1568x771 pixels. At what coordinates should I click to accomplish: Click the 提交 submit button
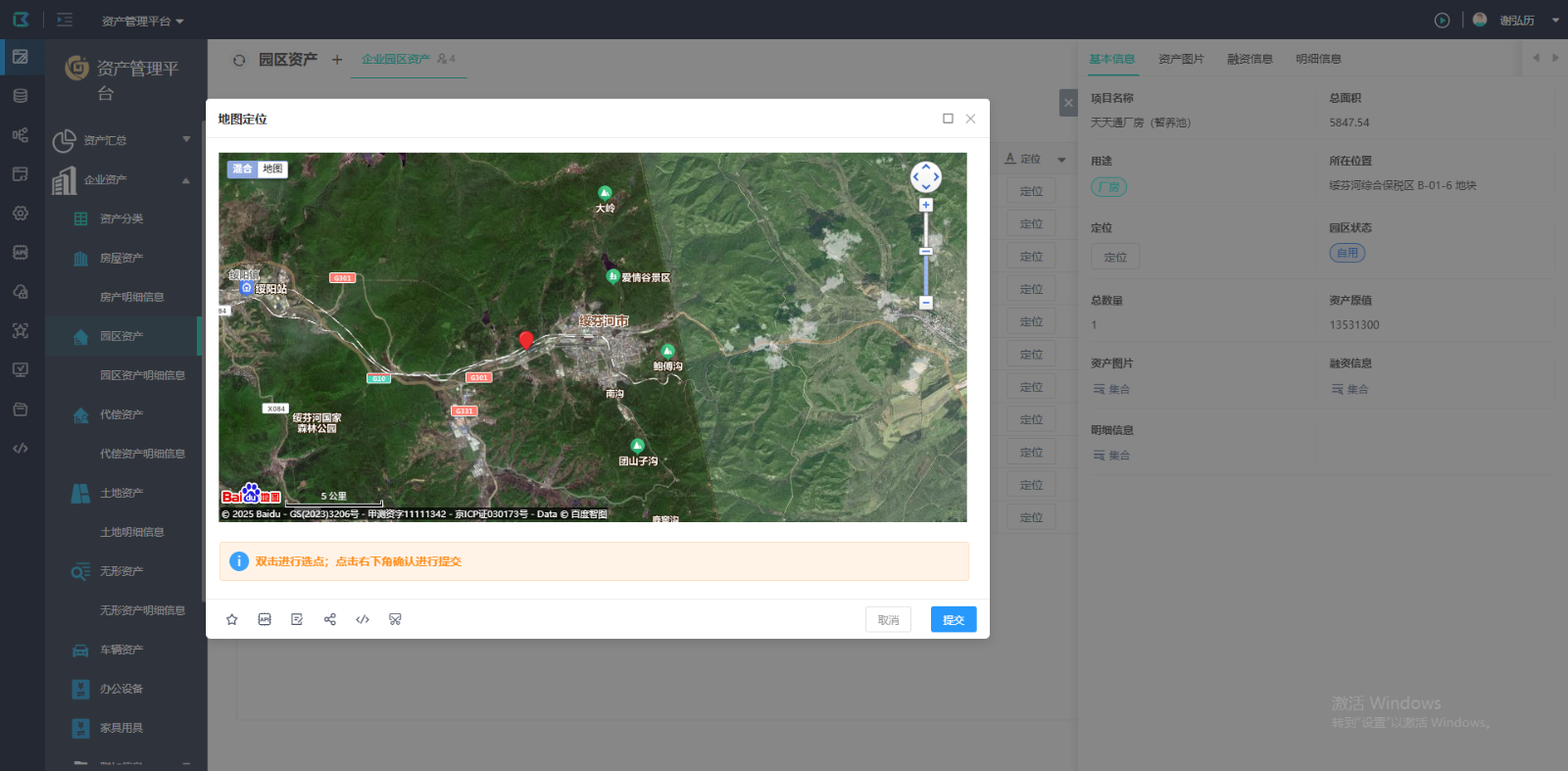pyautogui.click(x=953, y=620)
